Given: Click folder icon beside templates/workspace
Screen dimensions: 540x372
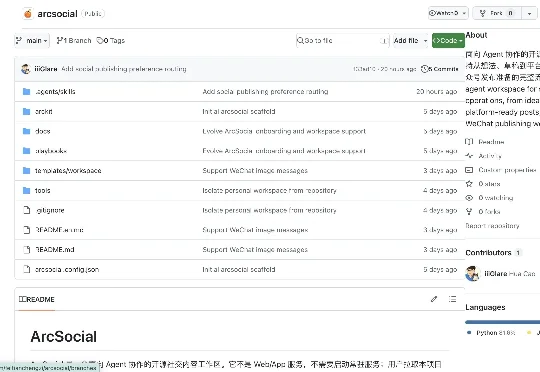Looking at the screenshot, I should click(27, 170).
